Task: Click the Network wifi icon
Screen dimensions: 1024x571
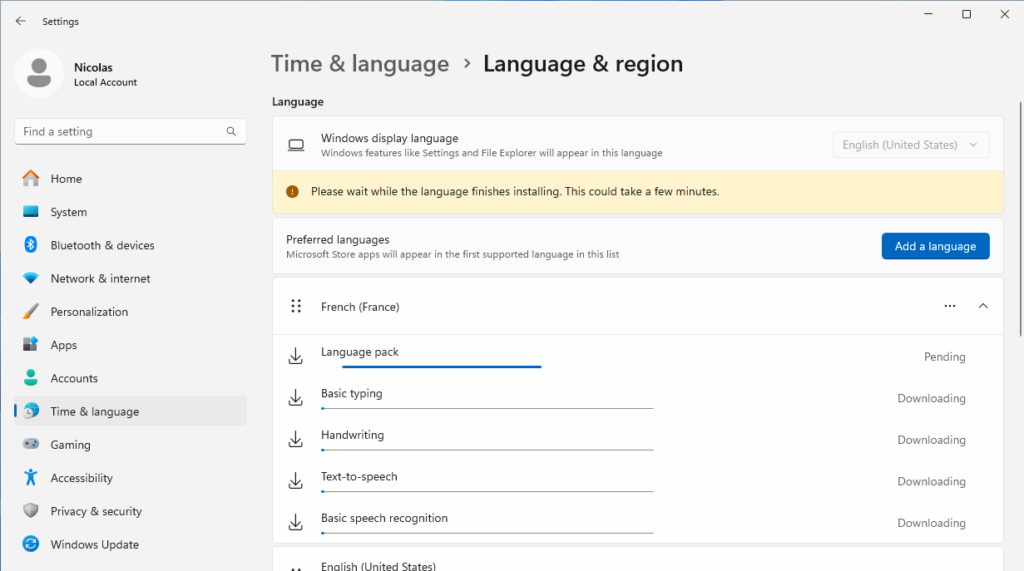Action: (x=31, y=278)
